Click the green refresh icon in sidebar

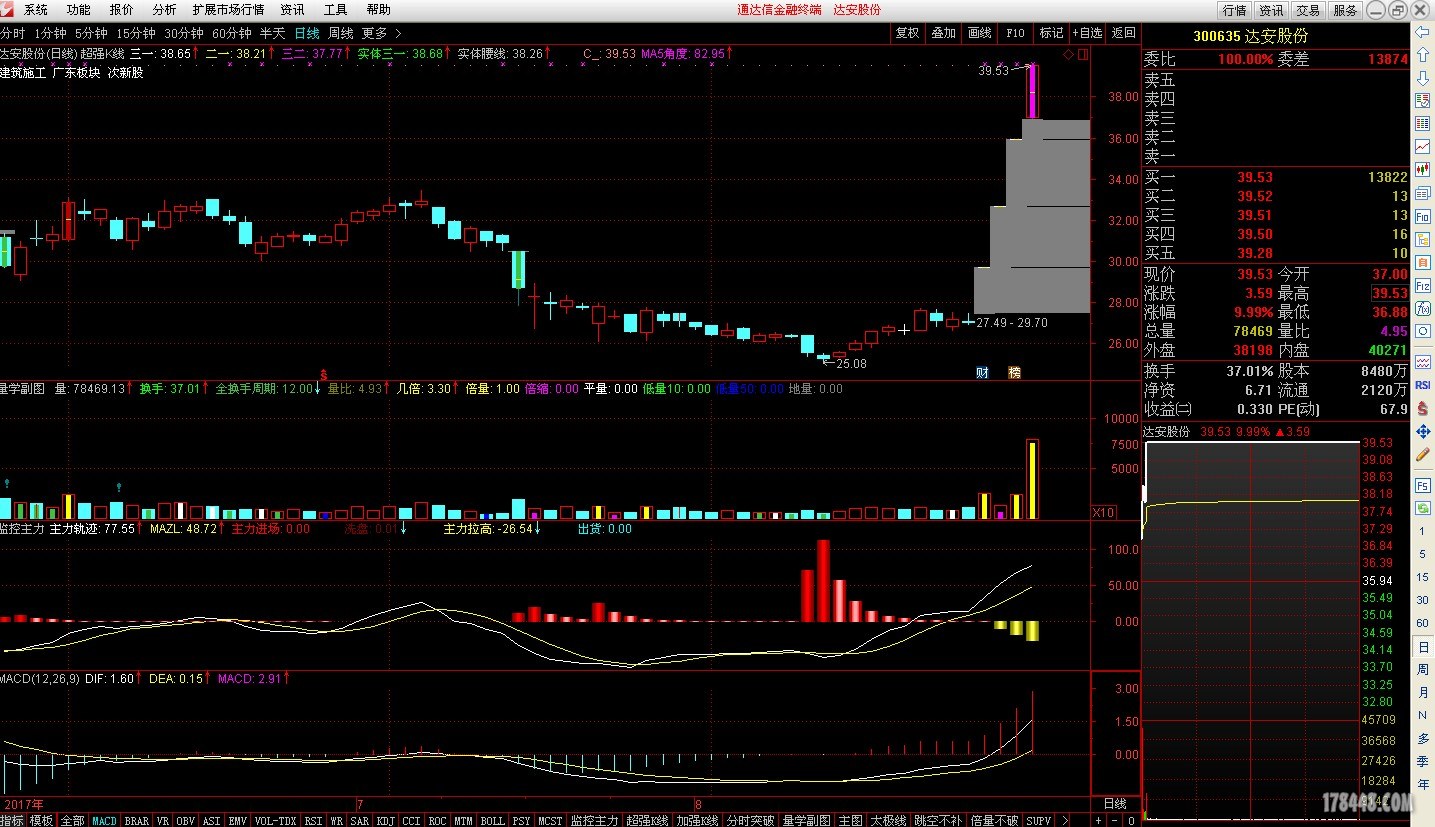(1422, 508)
